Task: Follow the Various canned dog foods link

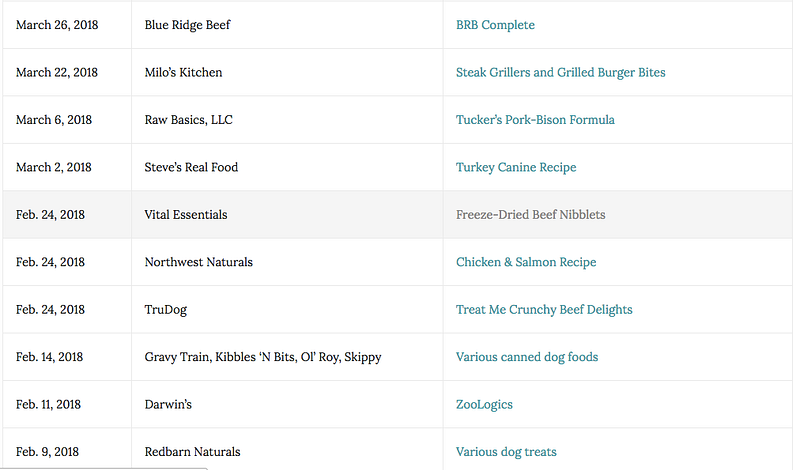Action: pyautogui.click(x=527, y=357)
